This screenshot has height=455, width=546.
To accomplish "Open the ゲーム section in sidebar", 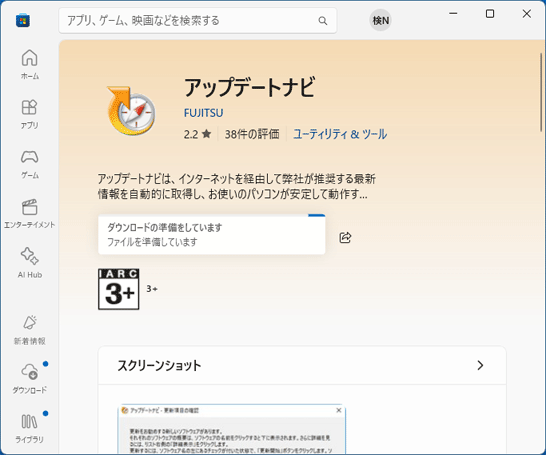I will (30, 164).
